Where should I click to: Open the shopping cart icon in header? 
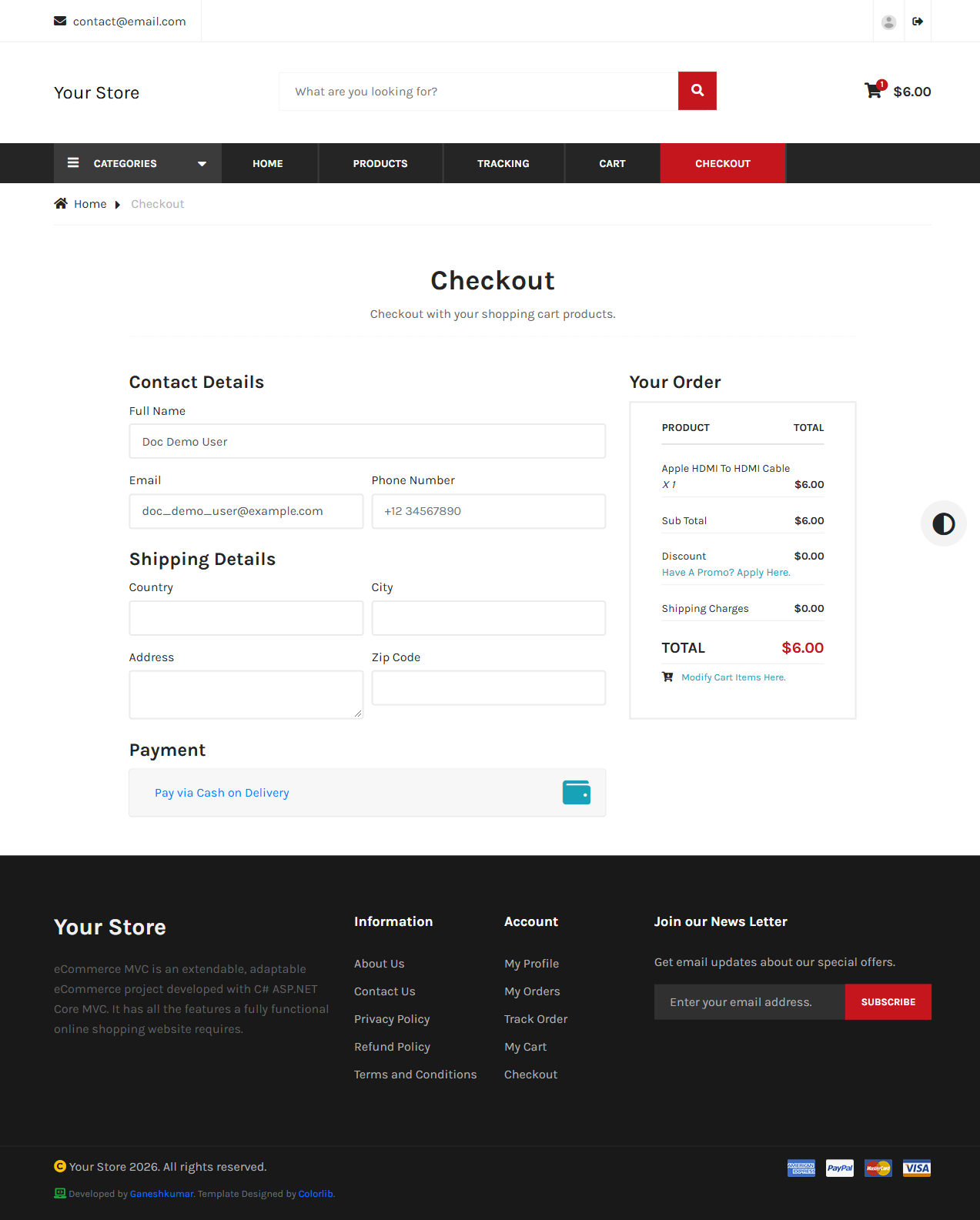click(873, 91)
